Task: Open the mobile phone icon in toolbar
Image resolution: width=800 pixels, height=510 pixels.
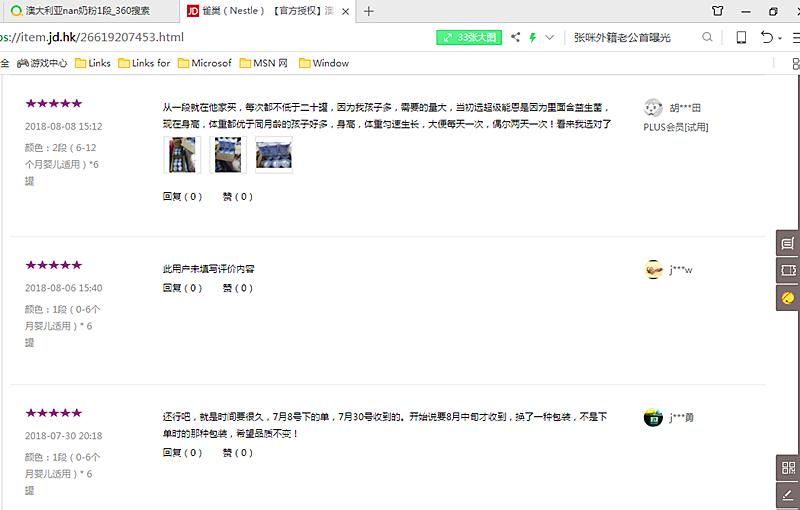Action: click(x=741, y=37)
